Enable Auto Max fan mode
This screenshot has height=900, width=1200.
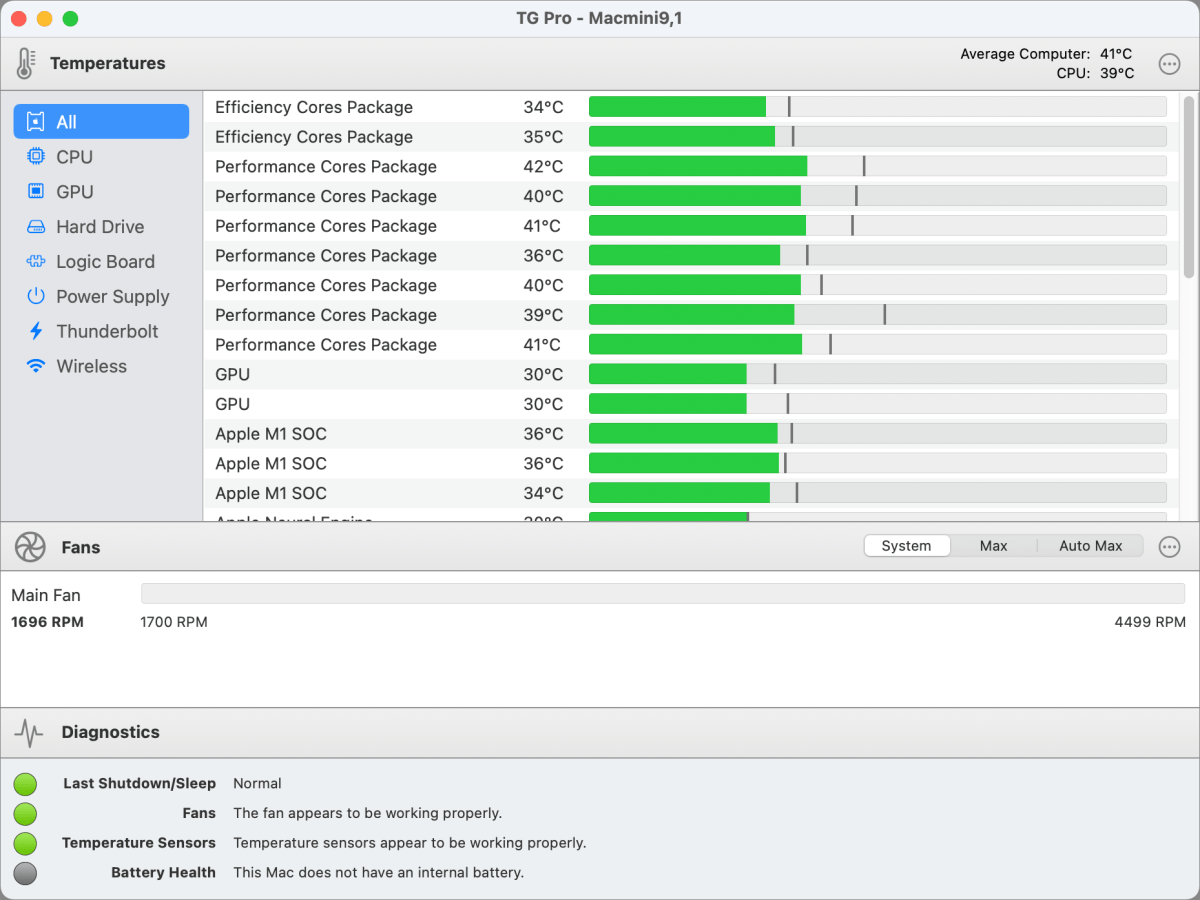coord(1089,545)
